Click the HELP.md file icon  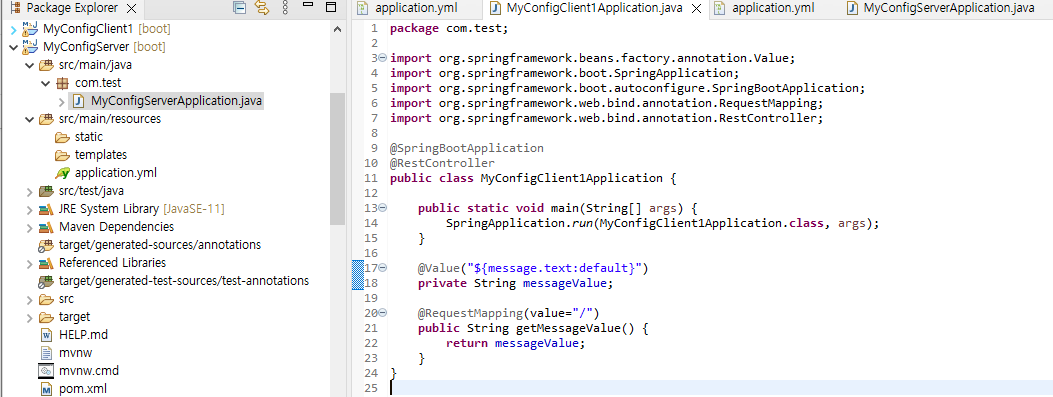click(46, 335)
